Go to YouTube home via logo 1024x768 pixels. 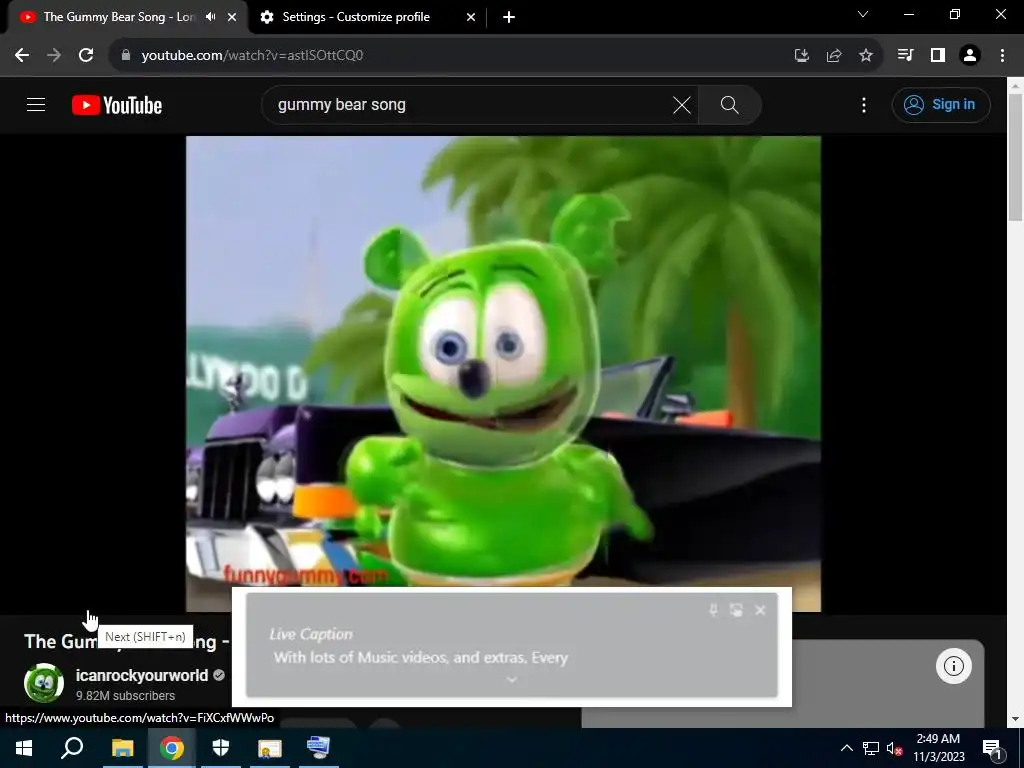click(117, 105)
